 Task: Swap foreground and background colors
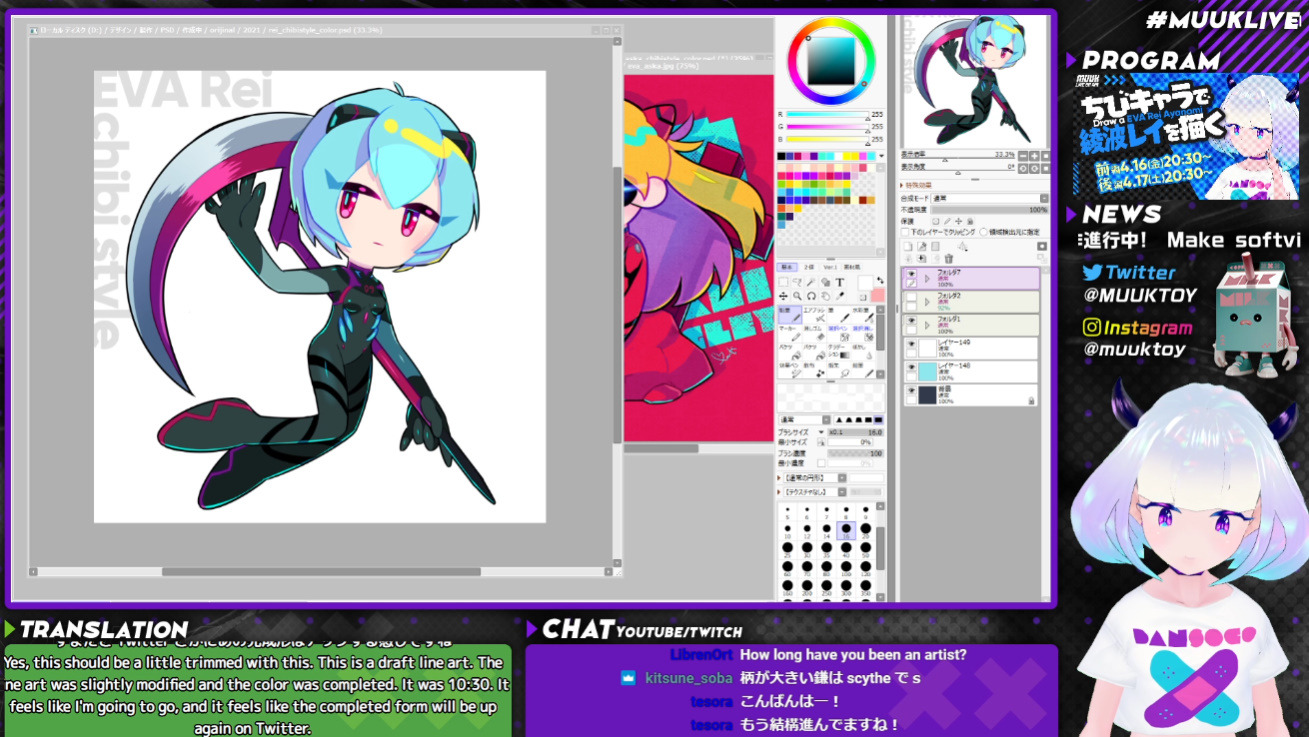point(880,280)
